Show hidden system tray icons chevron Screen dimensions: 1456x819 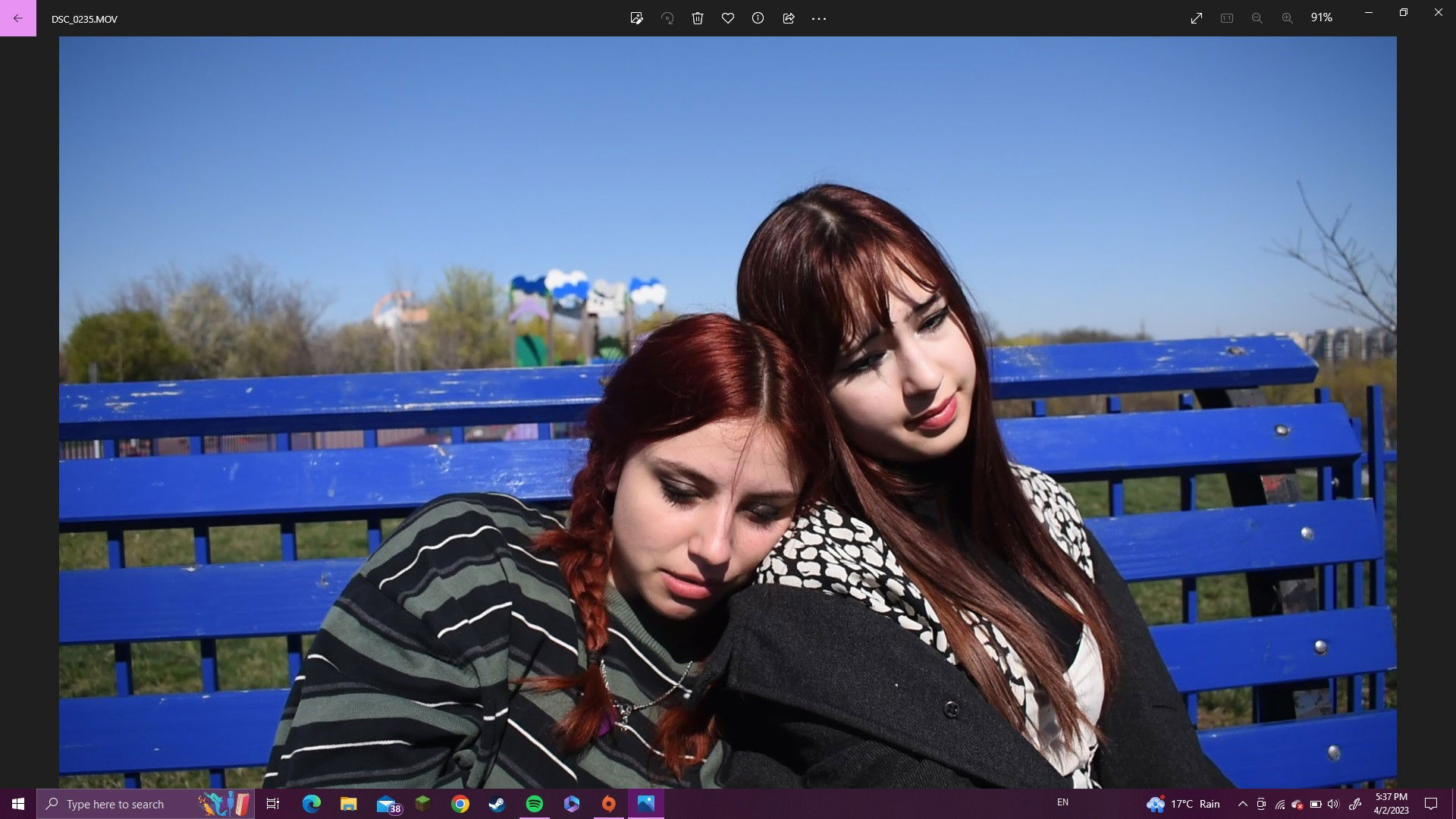click(1242, 804)
